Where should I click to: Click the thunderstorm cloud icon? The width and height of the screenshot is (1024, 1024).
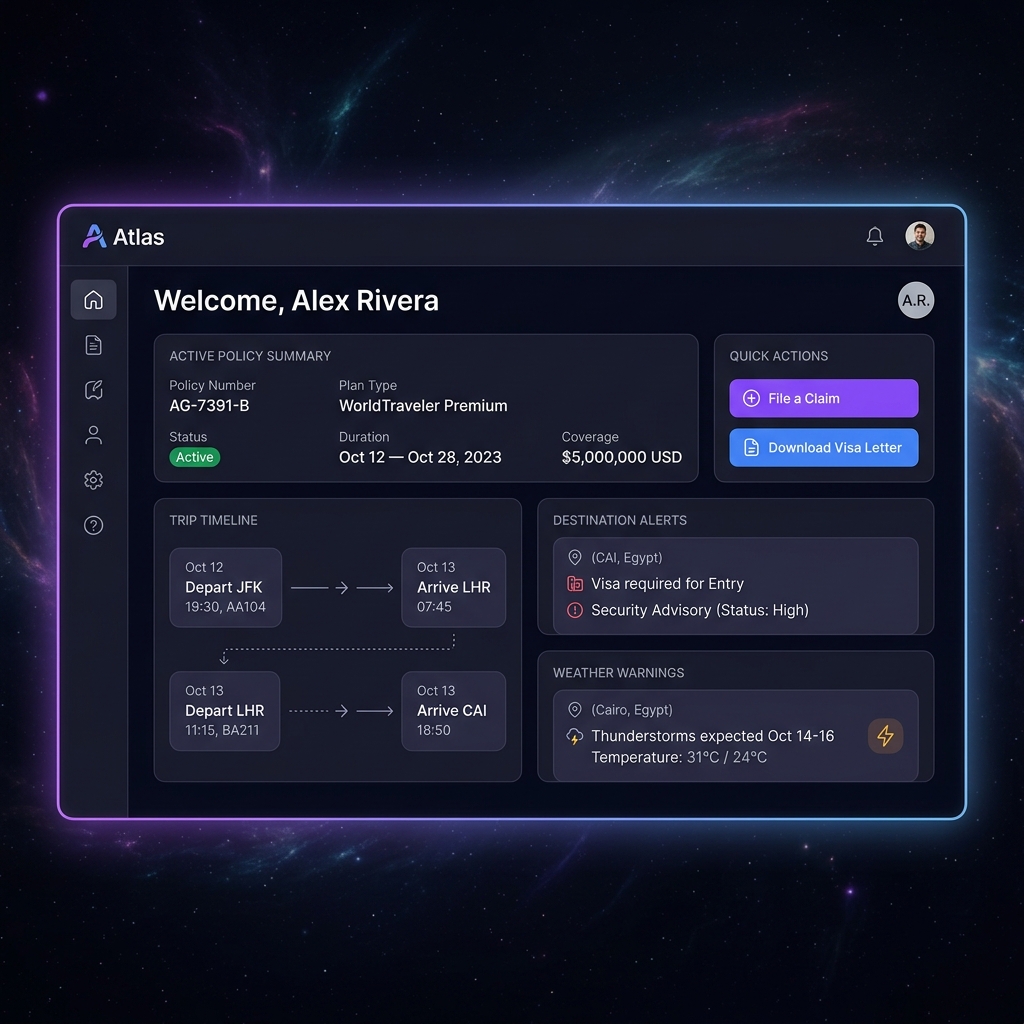tap(574, 737)
